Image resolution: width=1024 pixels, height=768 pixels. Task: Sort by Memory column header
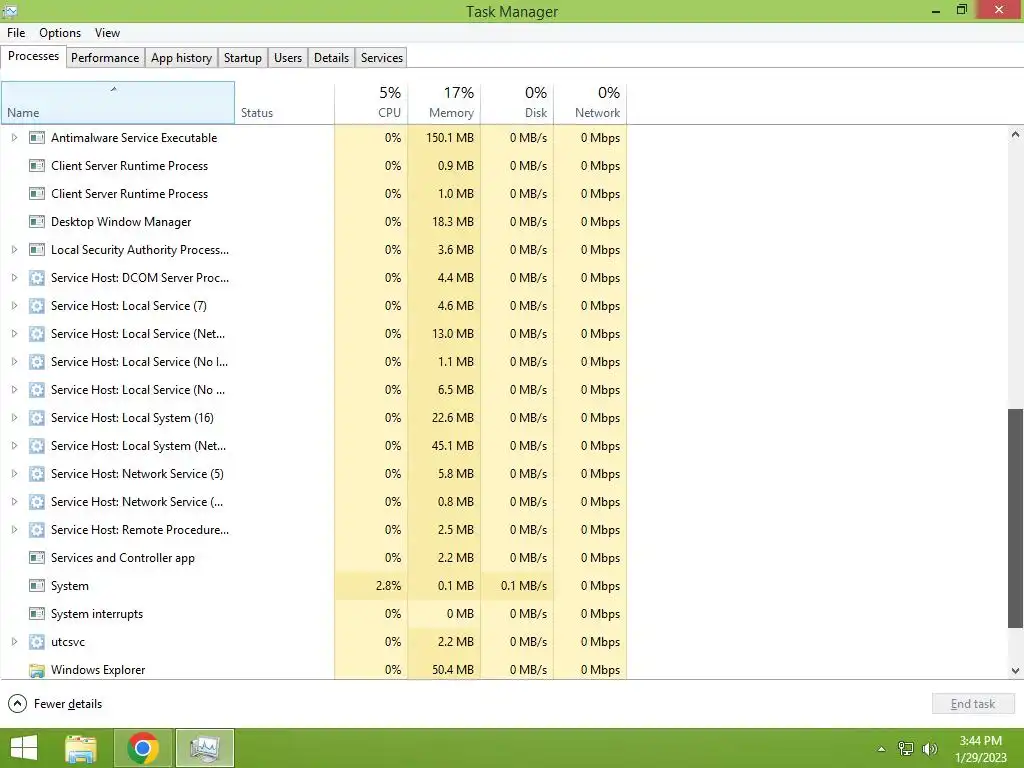tap(444, 103)
